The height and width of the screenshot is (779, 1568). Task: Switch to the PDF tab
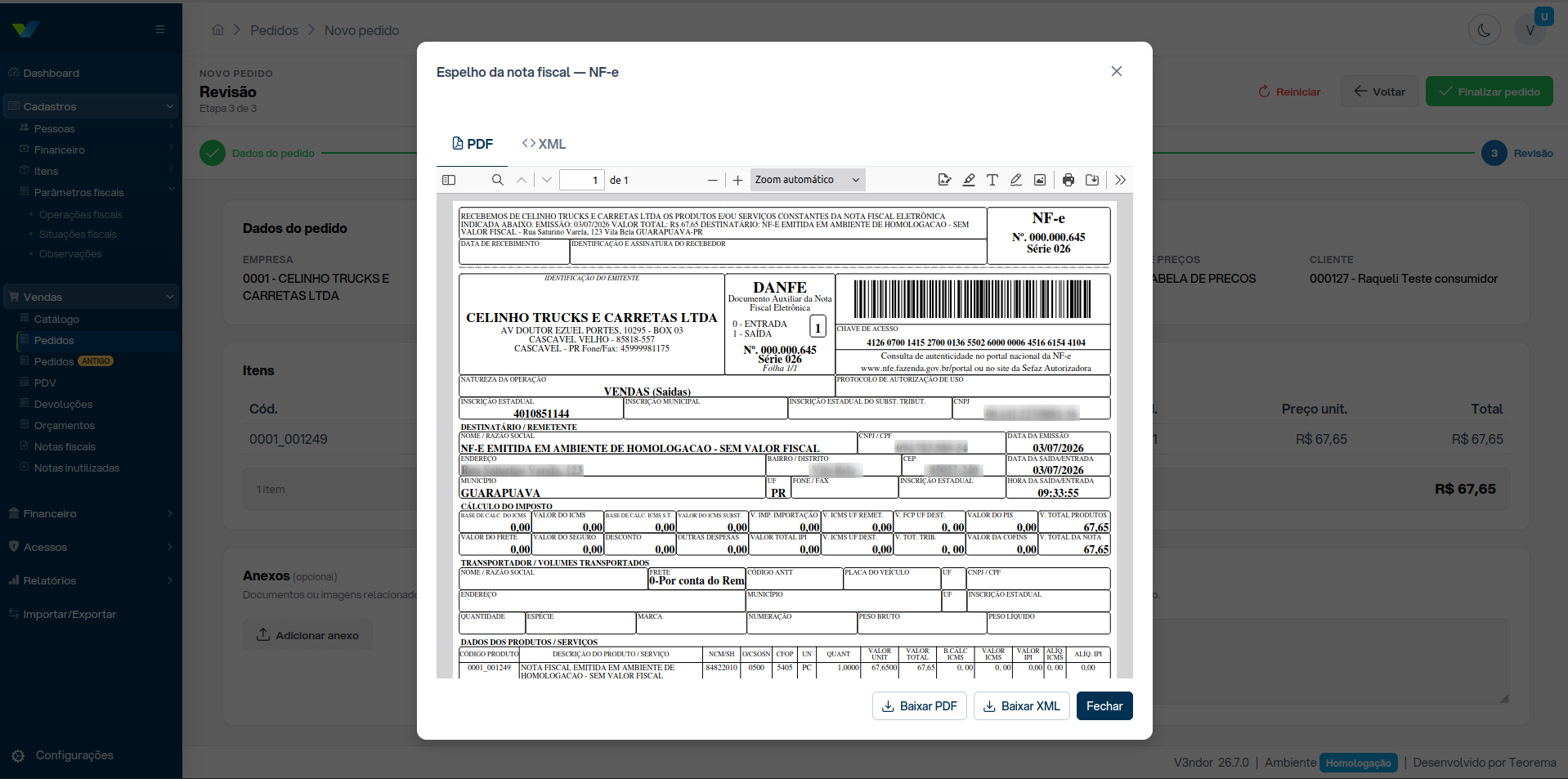click(473, 144)
